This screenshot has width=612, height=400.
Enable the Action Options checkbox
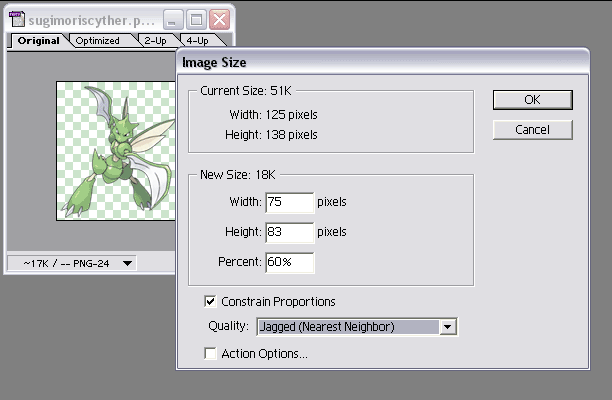[210, 354]
